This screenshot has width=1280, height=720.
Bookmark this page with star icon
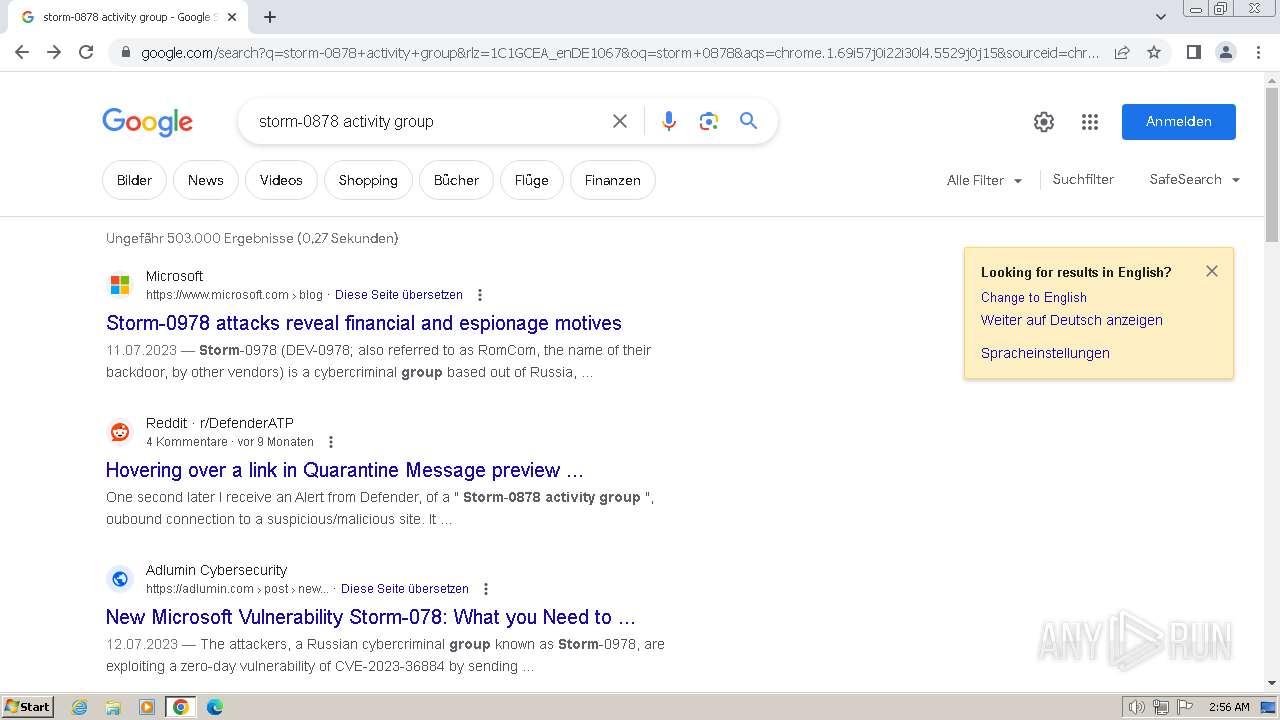(x=1154, y=52)
